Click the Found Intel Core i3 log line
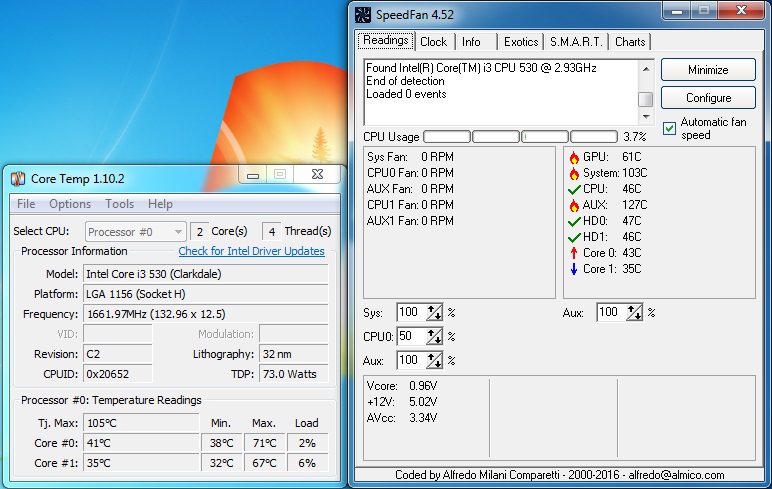The image size is (772, 489). point(481,68)
